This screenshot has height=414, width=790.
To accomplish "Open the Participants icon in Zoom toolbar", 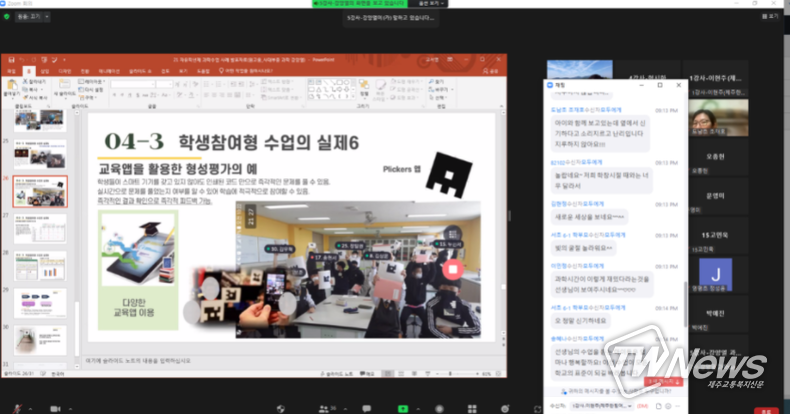I will (x=324, y=408).
